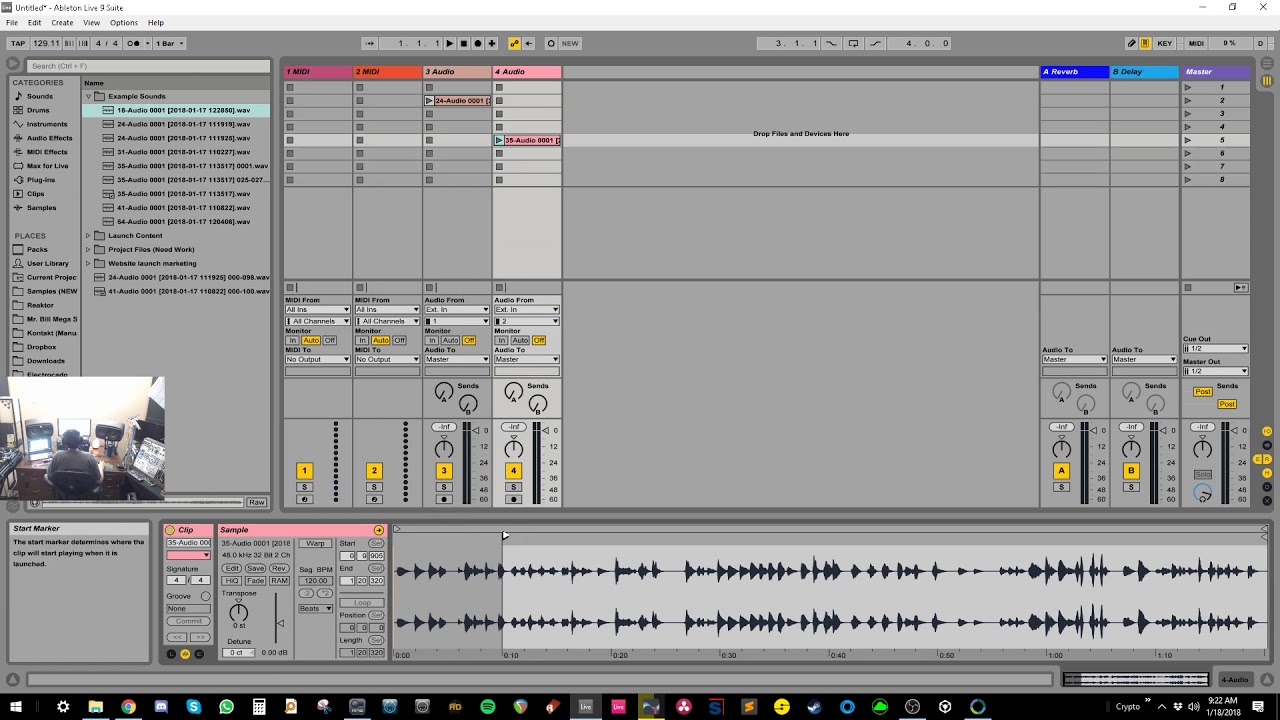Launch the 35-Audio 0001 clip
1280x720 pixels.
click(499, 140)
